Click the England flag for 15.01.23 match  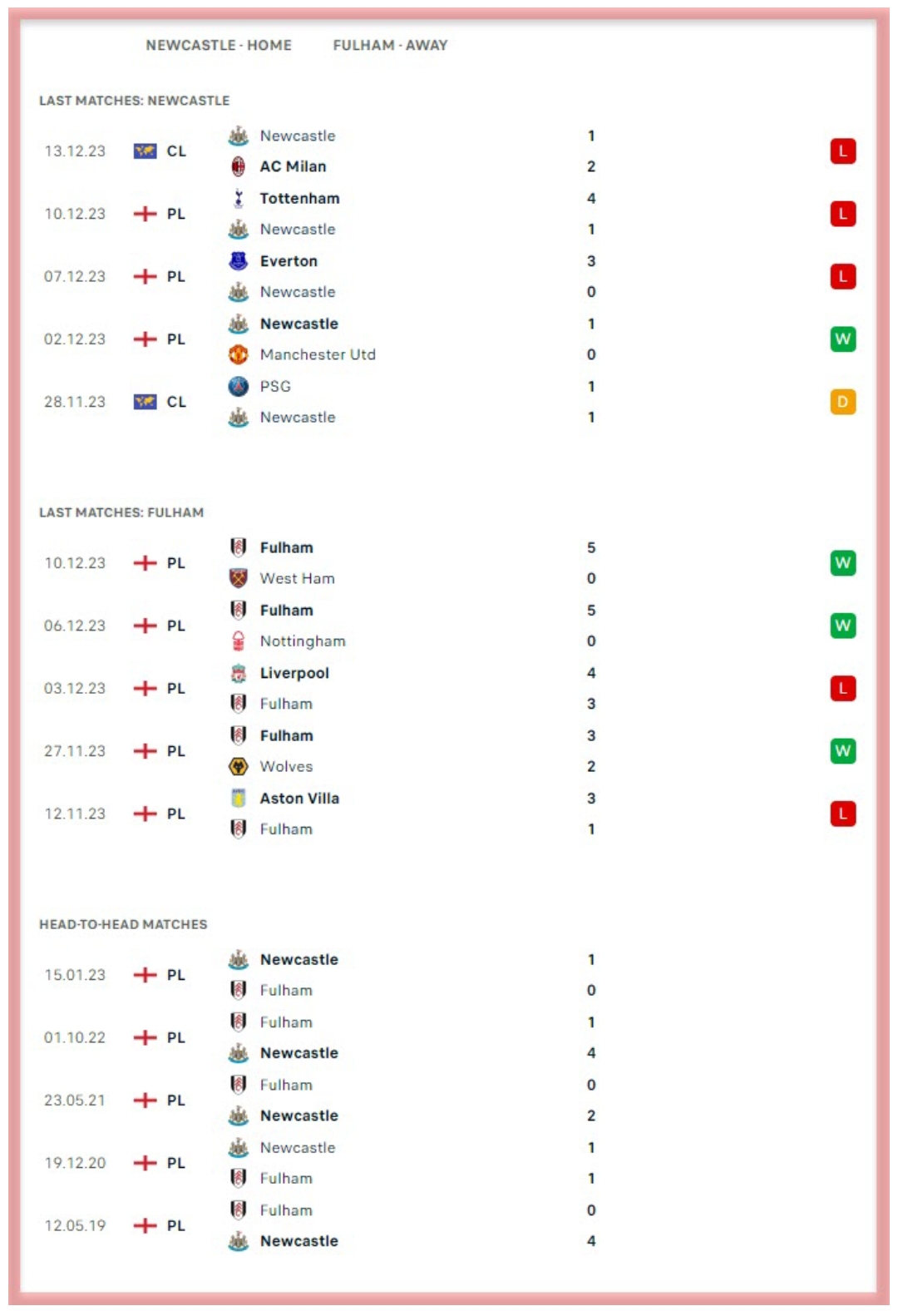point(145,975)
